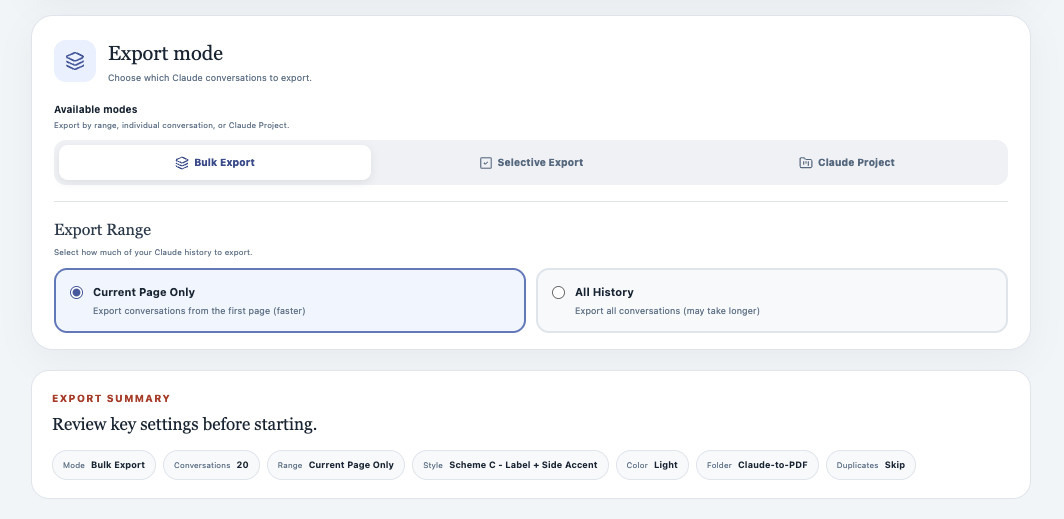Click the Bulk Export stack icon
Screen dimensions: 1064x519
point(182,163)
